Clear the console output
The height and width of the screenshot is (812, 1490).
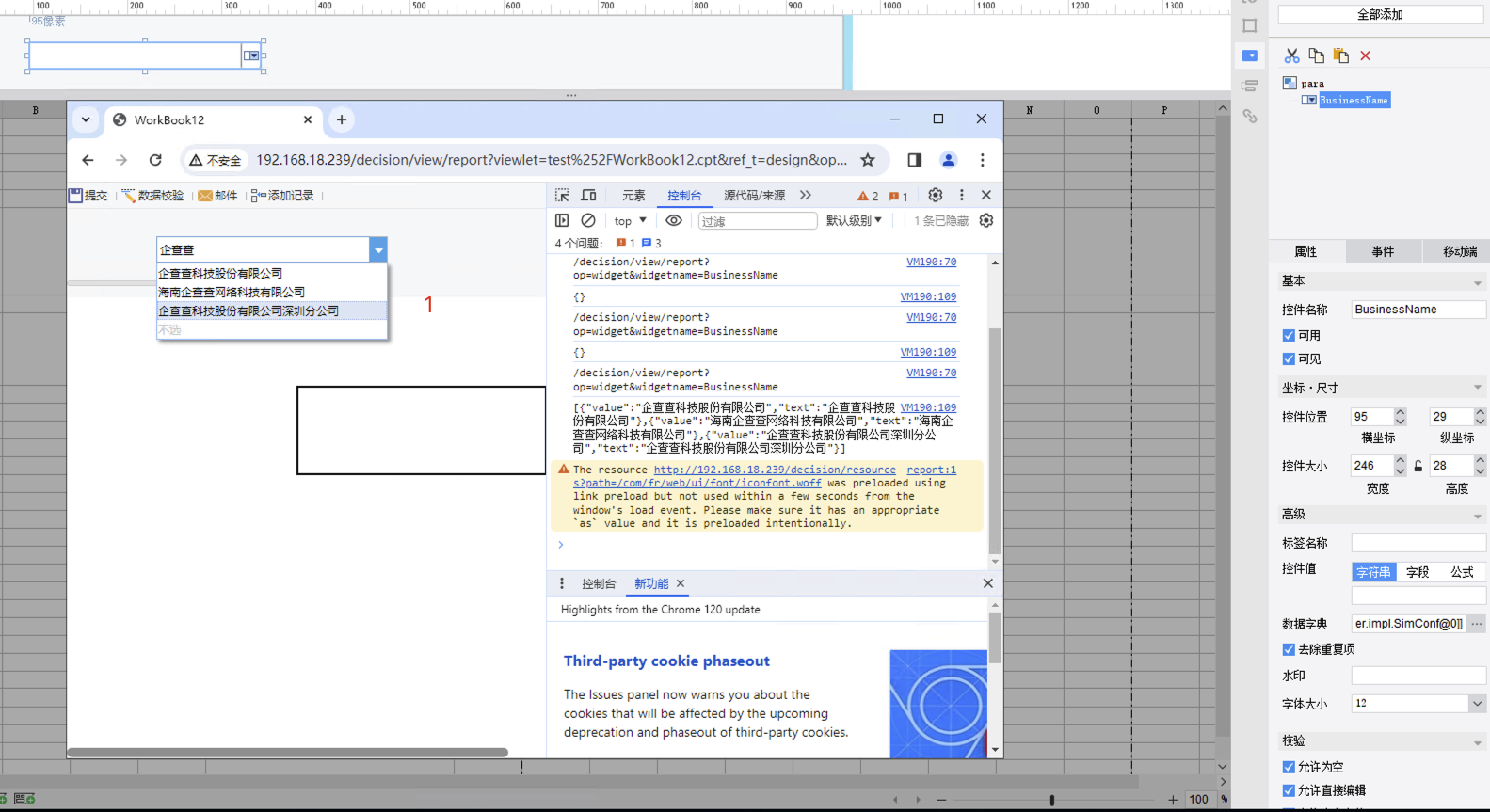(588, 220)
